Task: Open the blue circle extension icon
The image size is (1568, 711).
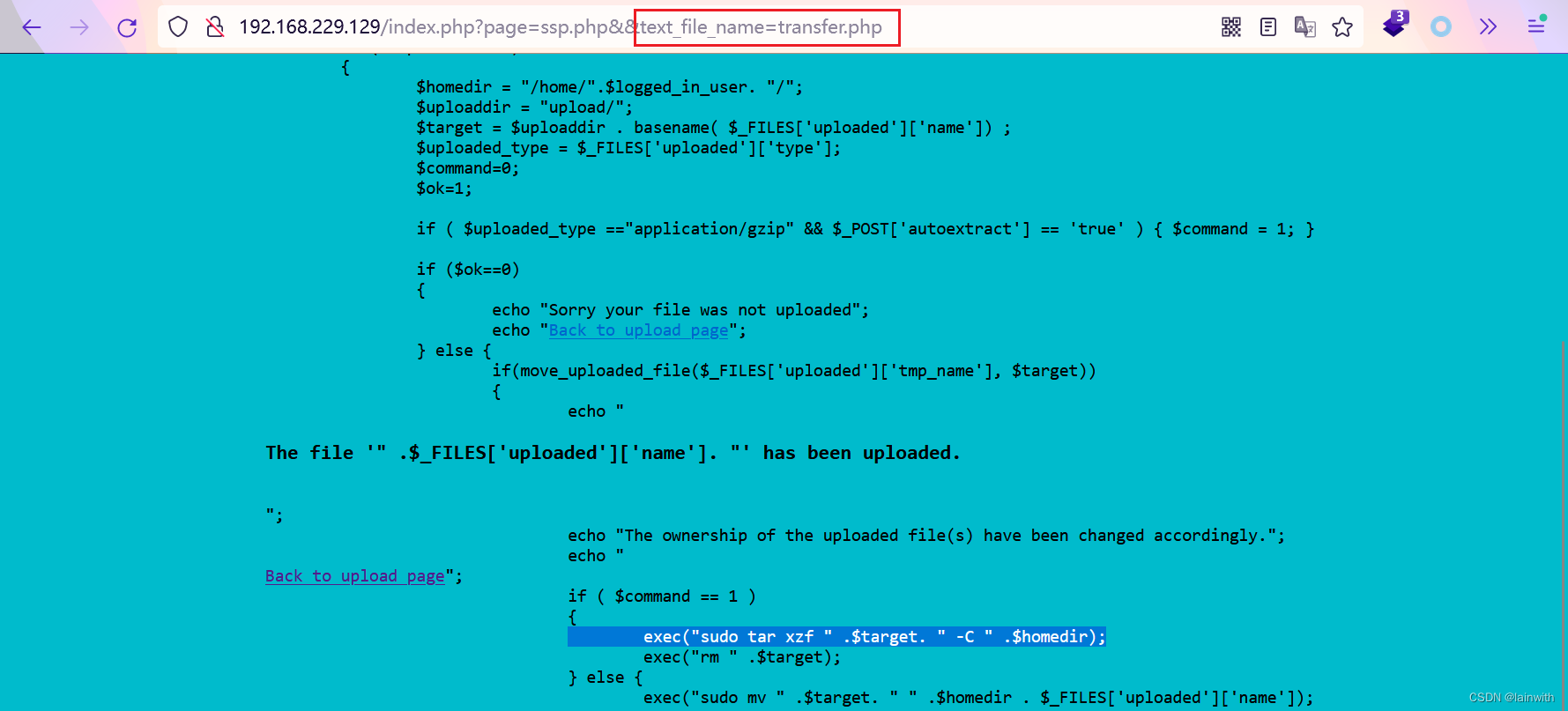Action: pos(1441,27)
